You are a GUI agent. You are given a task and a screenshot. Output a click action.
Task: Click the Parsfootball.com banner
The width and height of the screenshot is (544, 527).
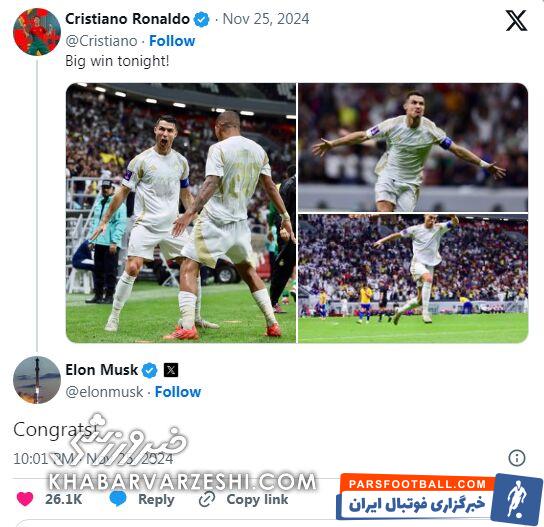click(x=439, y=497)
